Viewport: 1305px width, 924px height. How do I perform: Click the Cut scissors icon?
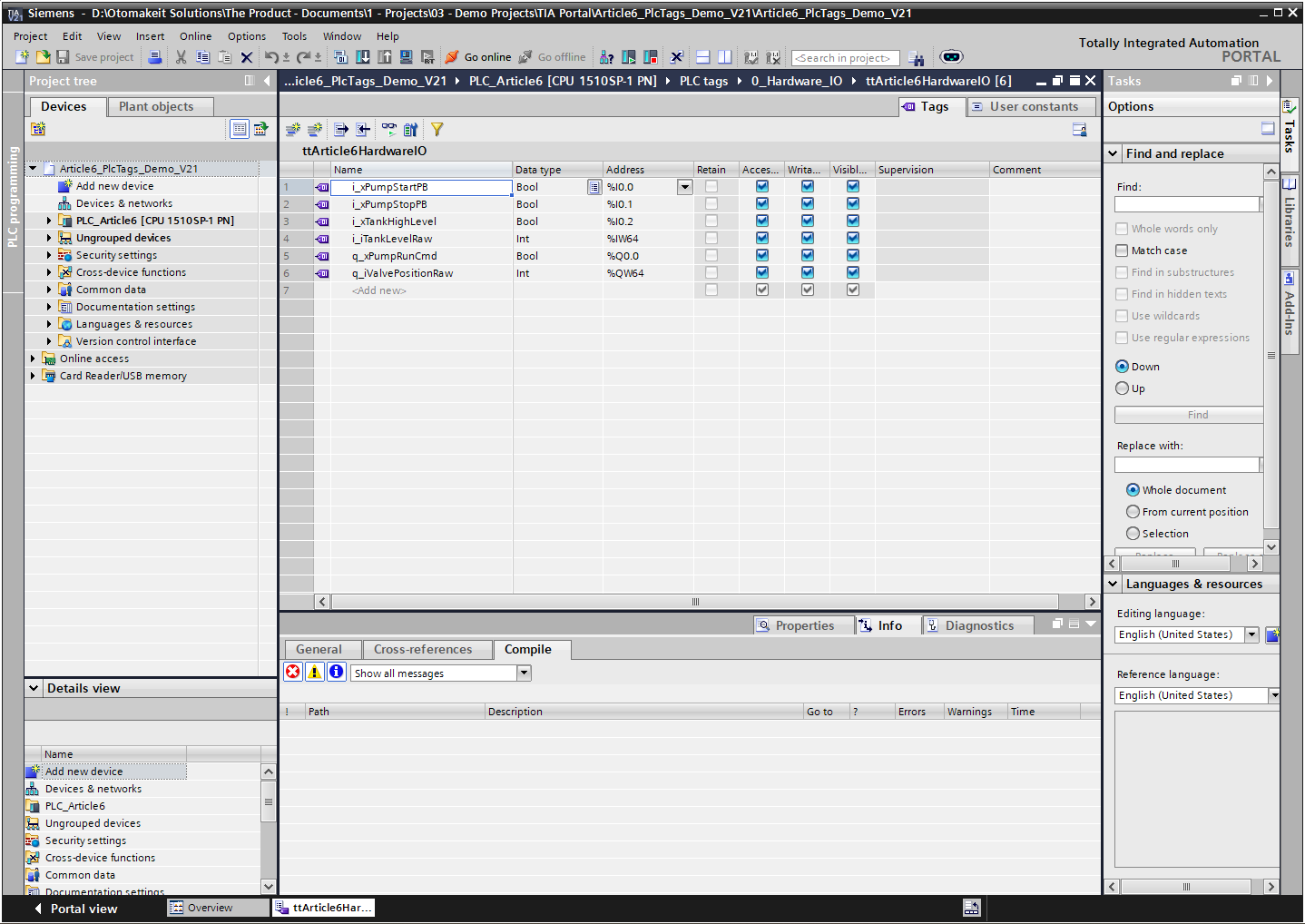pos(181,57)
